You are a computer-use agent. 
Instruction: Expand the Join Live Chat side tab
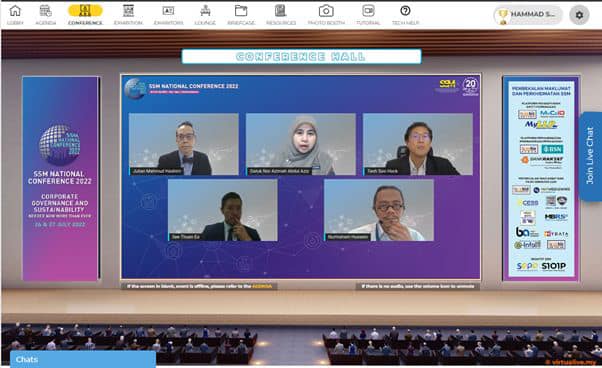coord(590,156)
